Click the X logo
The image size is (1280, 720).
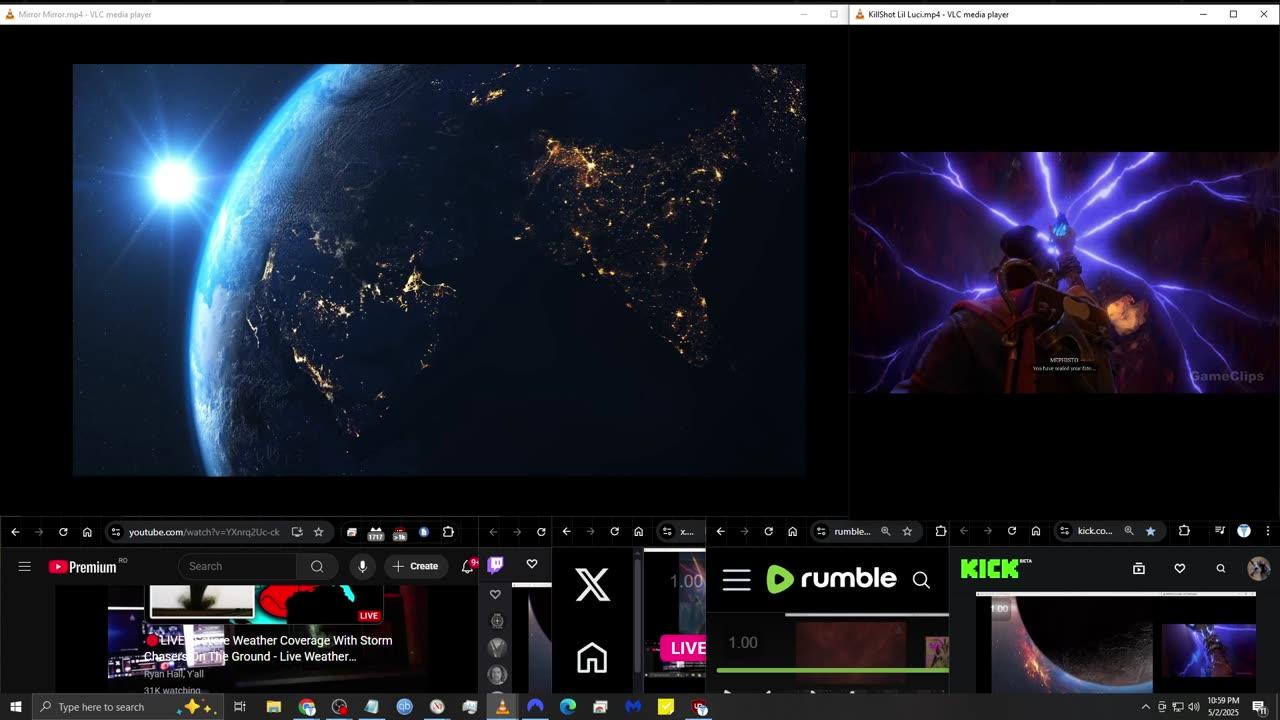tap(592, 585)
